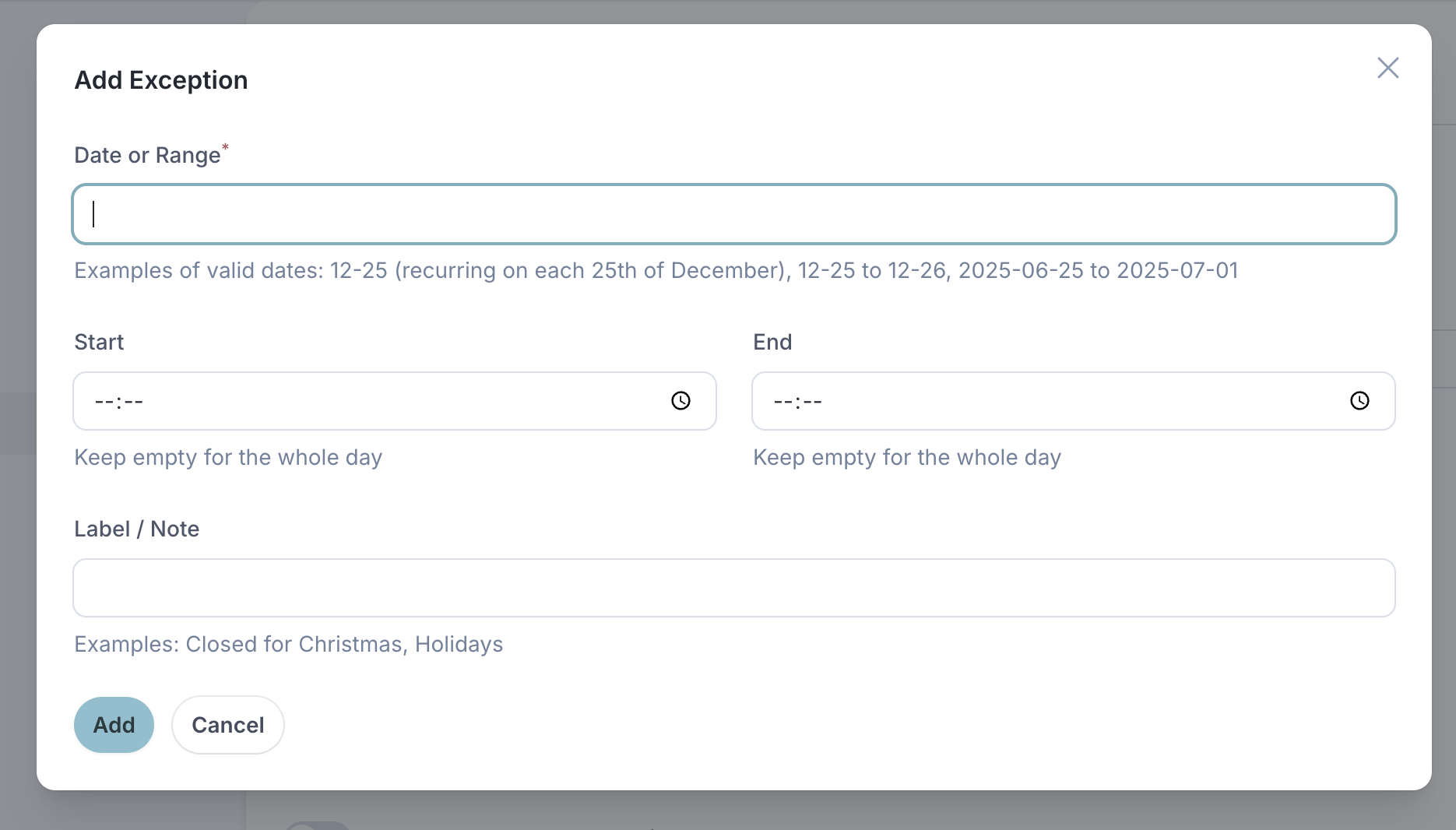Click the close X on Add Exception dialog
Viewport: 1456px width, 830px height.
click(x=1388, y=68)
